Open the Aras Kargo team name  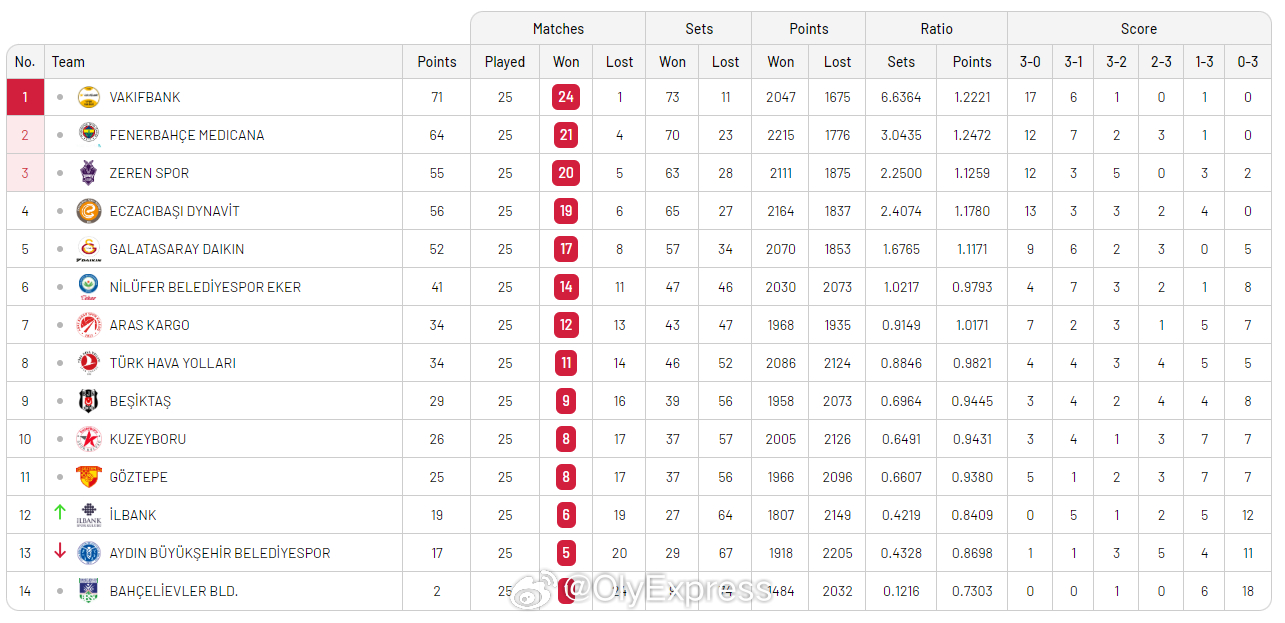(149, 325)
